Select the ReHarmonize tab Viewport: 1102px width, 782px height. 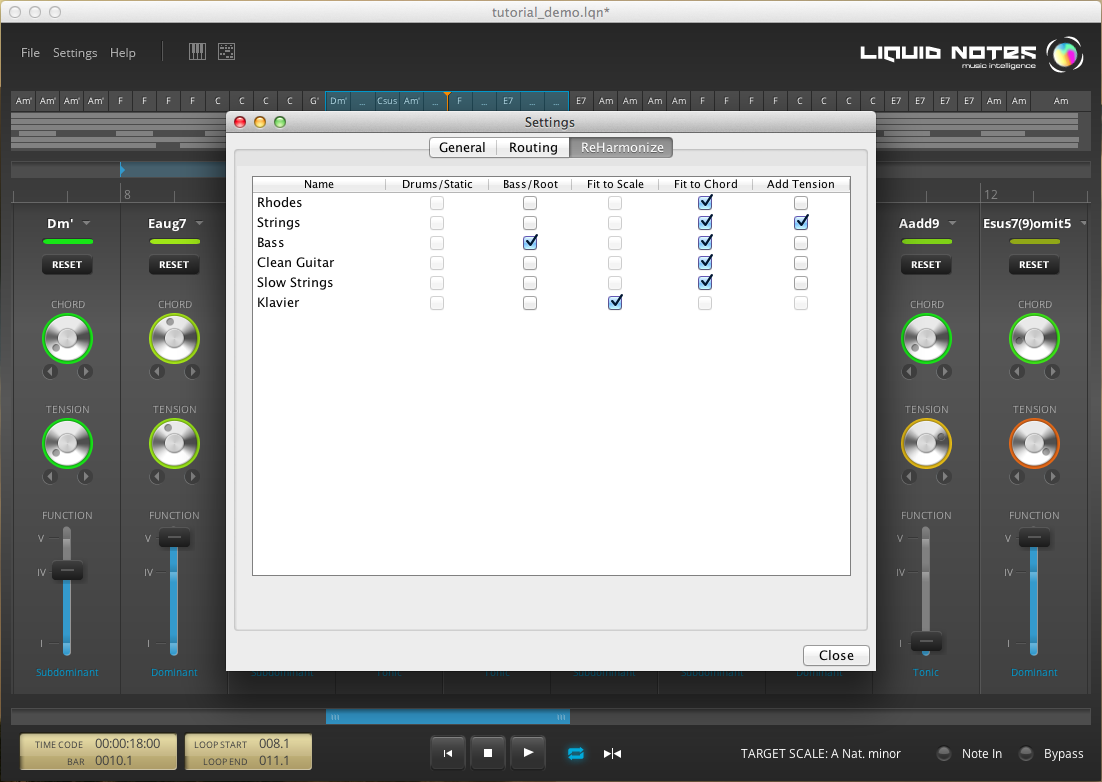(x=622, y=148)
